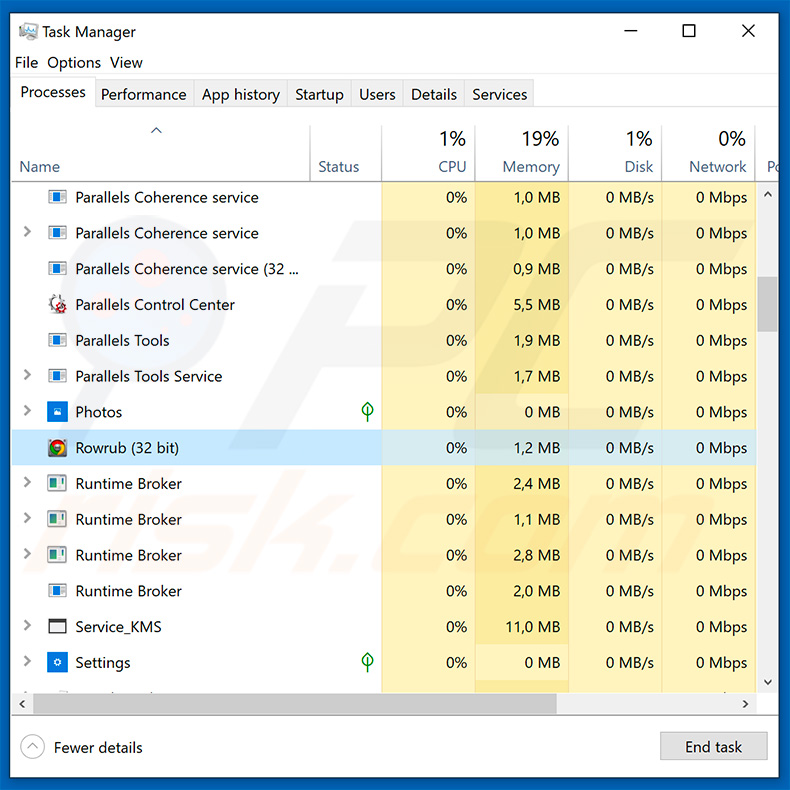
Task: Click the Photos suspended leaf status icon
Action: click(x=367, y=412)
